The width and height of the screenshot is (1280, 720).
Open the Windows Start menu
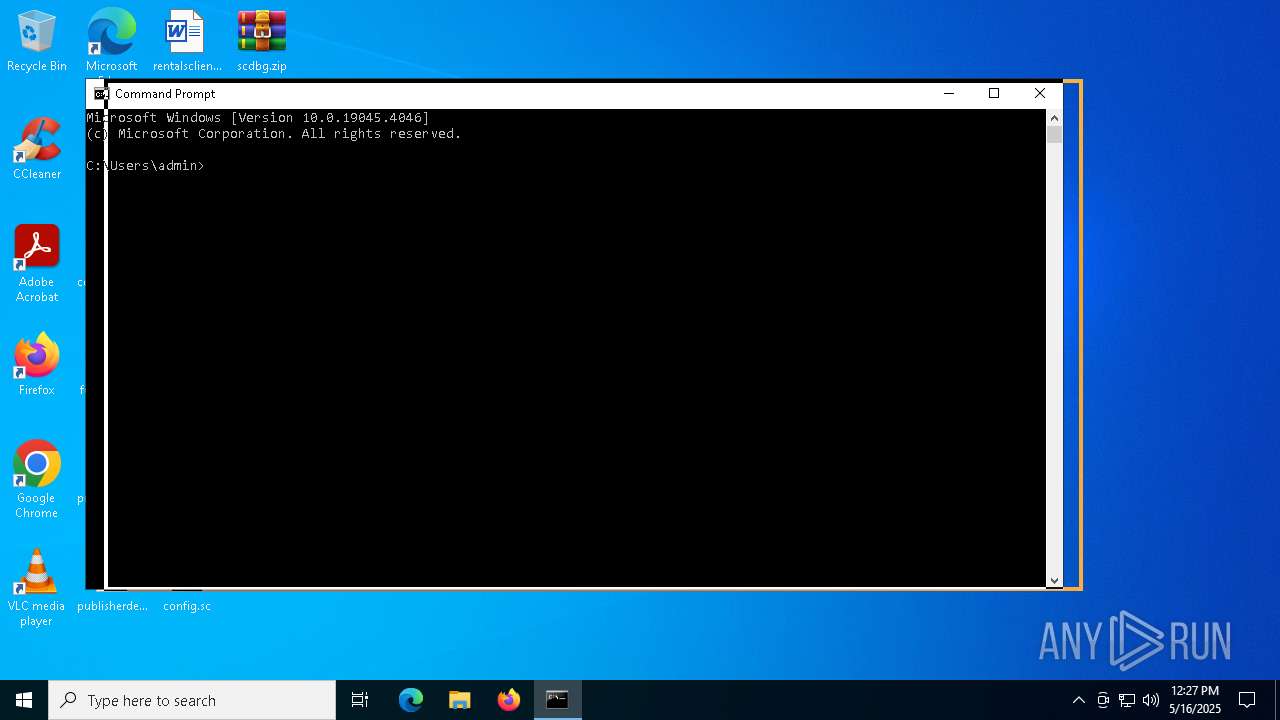(x=24, y=700)
